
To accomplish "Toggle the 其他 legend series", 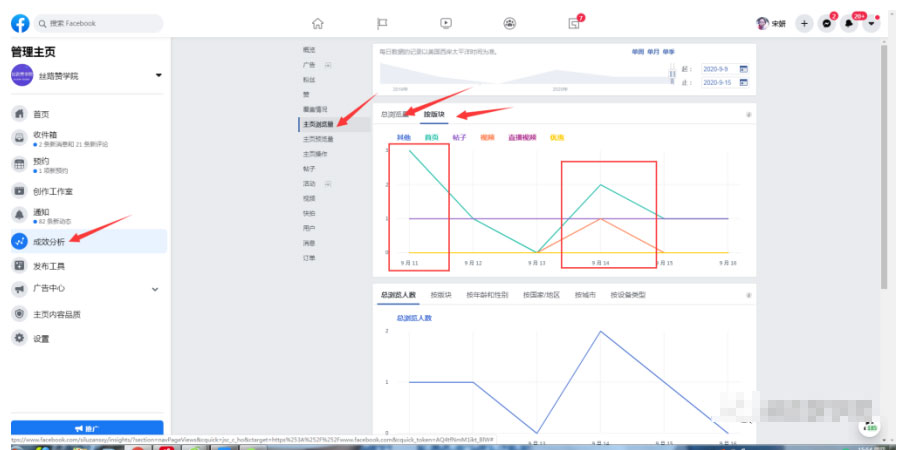I will pos(403,138).
